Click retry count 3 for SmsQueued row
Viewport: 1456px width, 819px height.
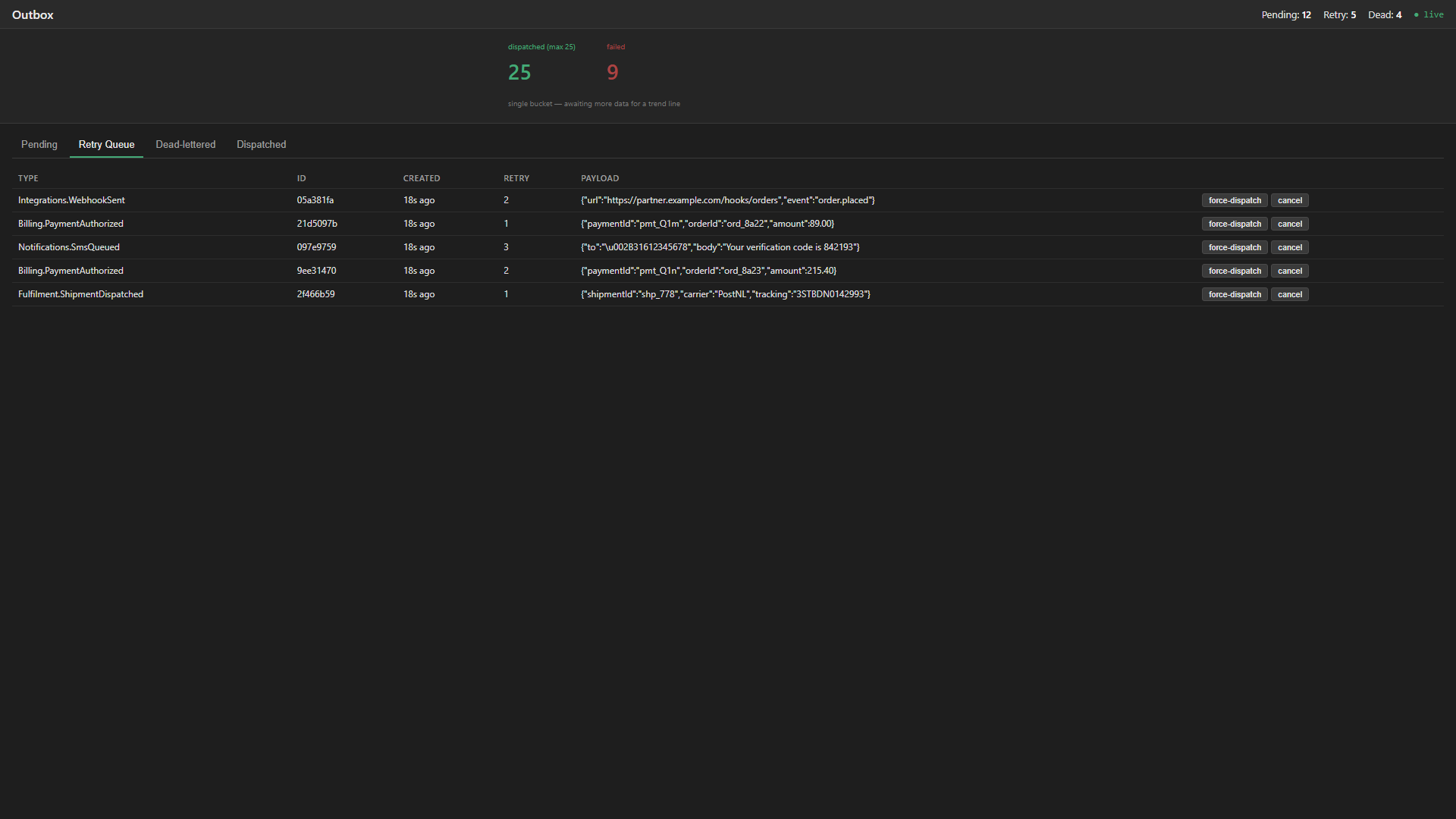point(506,247)
